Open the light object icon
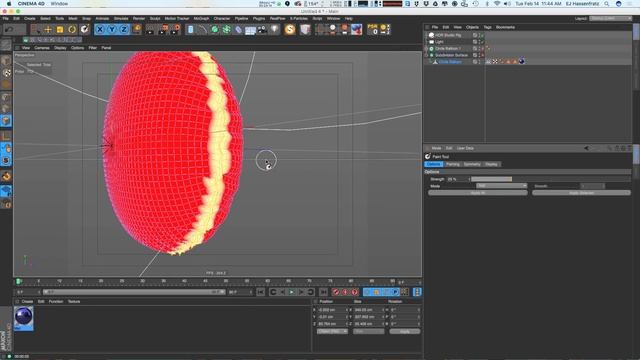The image size is (640, 360). click(x=274, y=29)
